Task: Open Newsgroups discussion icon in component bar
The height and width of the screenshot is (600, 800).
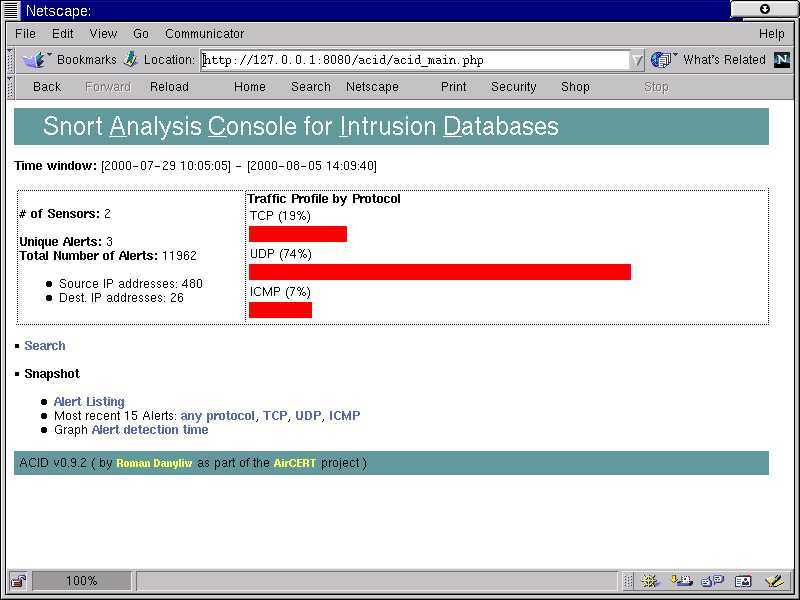Action: pos(712,581)
